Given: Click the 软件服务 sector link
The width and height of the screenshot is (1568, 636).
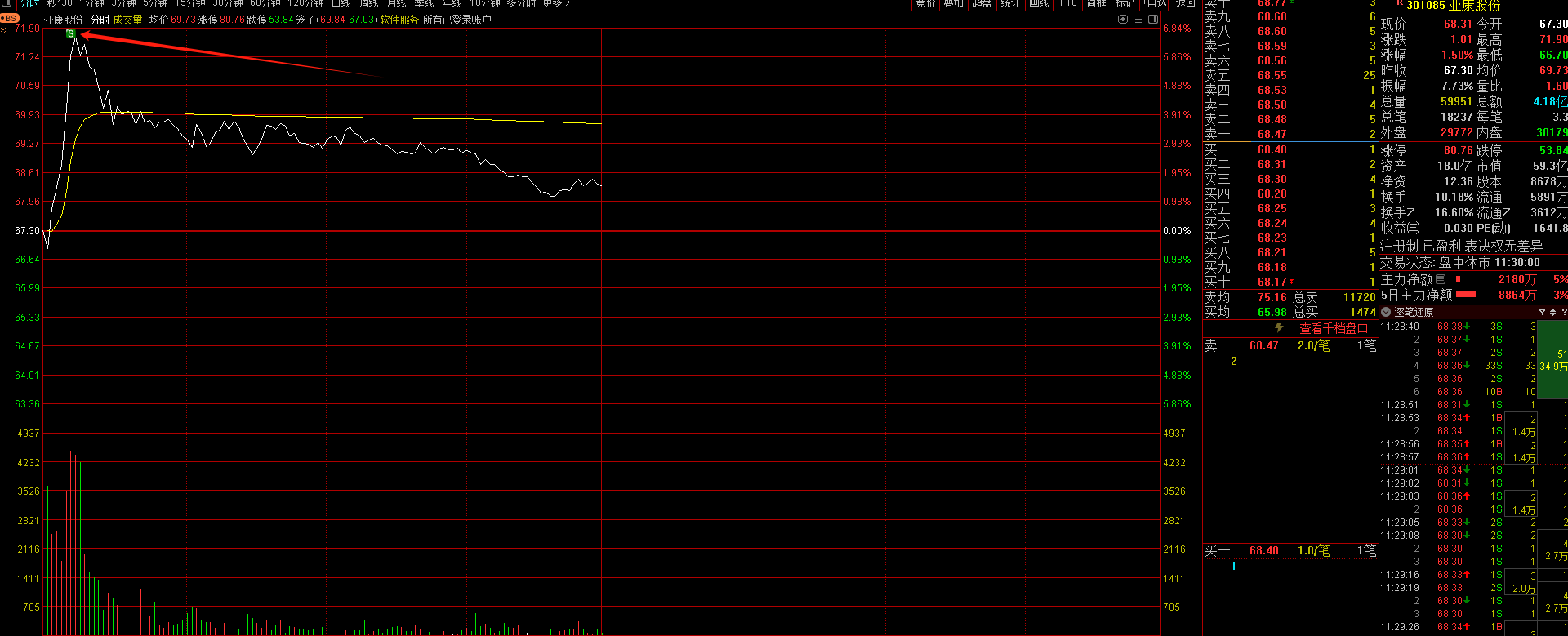Looking at the screenshot, I should 399,20.
